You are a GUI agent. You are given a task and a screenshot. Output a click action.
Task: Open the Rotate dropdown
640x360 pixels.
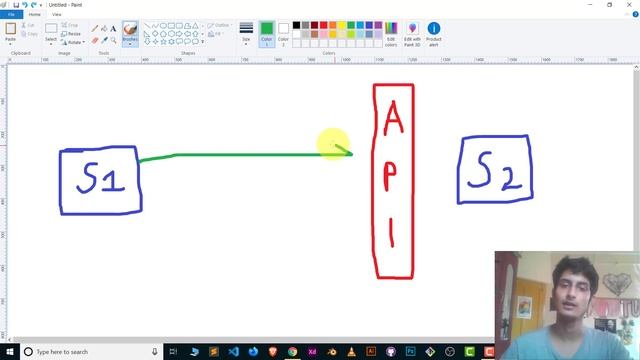click(73, 42)
